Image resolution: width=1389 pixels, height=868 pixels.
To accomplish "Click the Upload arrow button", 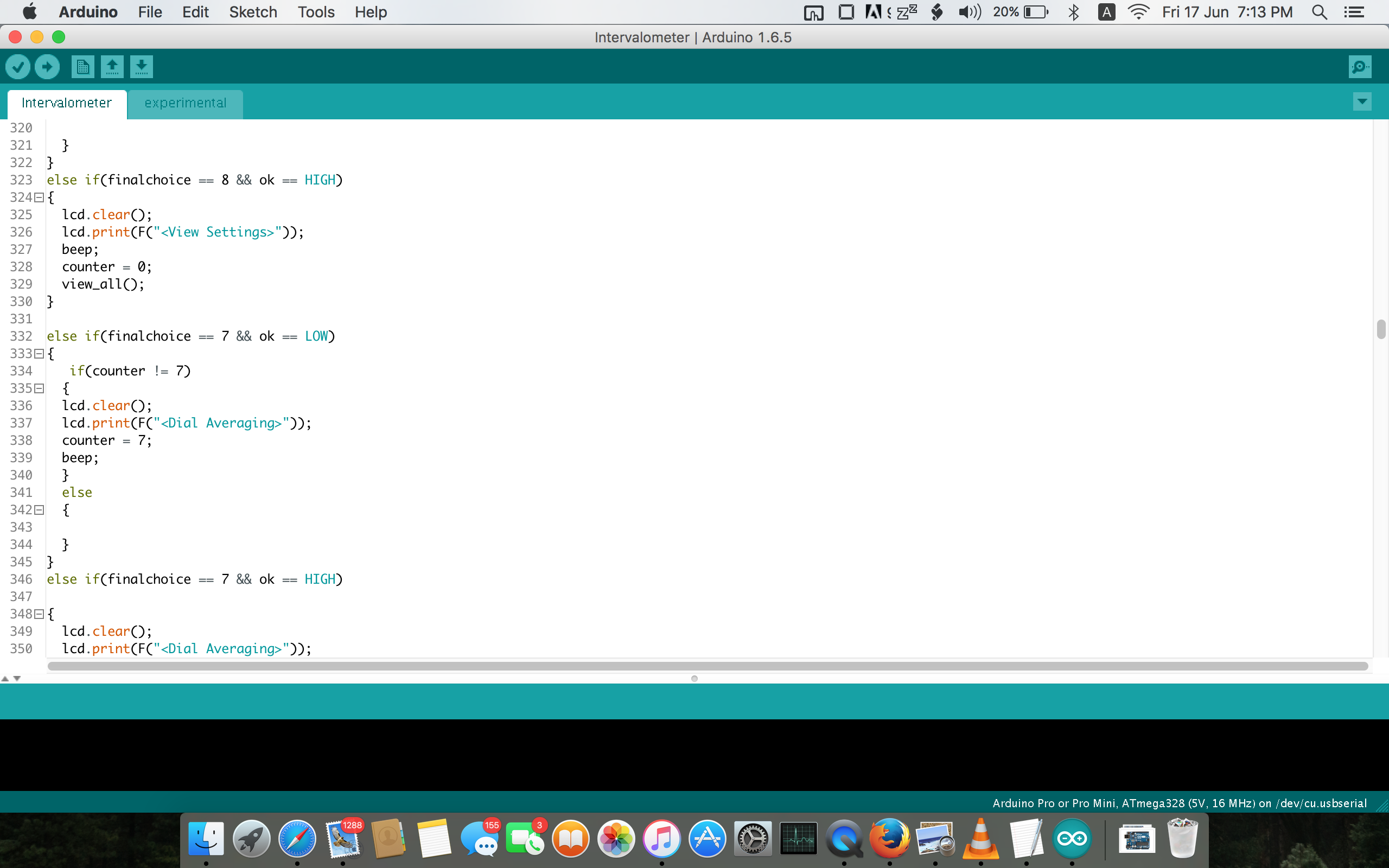I will pyautogui.click(x=47, y=67).
